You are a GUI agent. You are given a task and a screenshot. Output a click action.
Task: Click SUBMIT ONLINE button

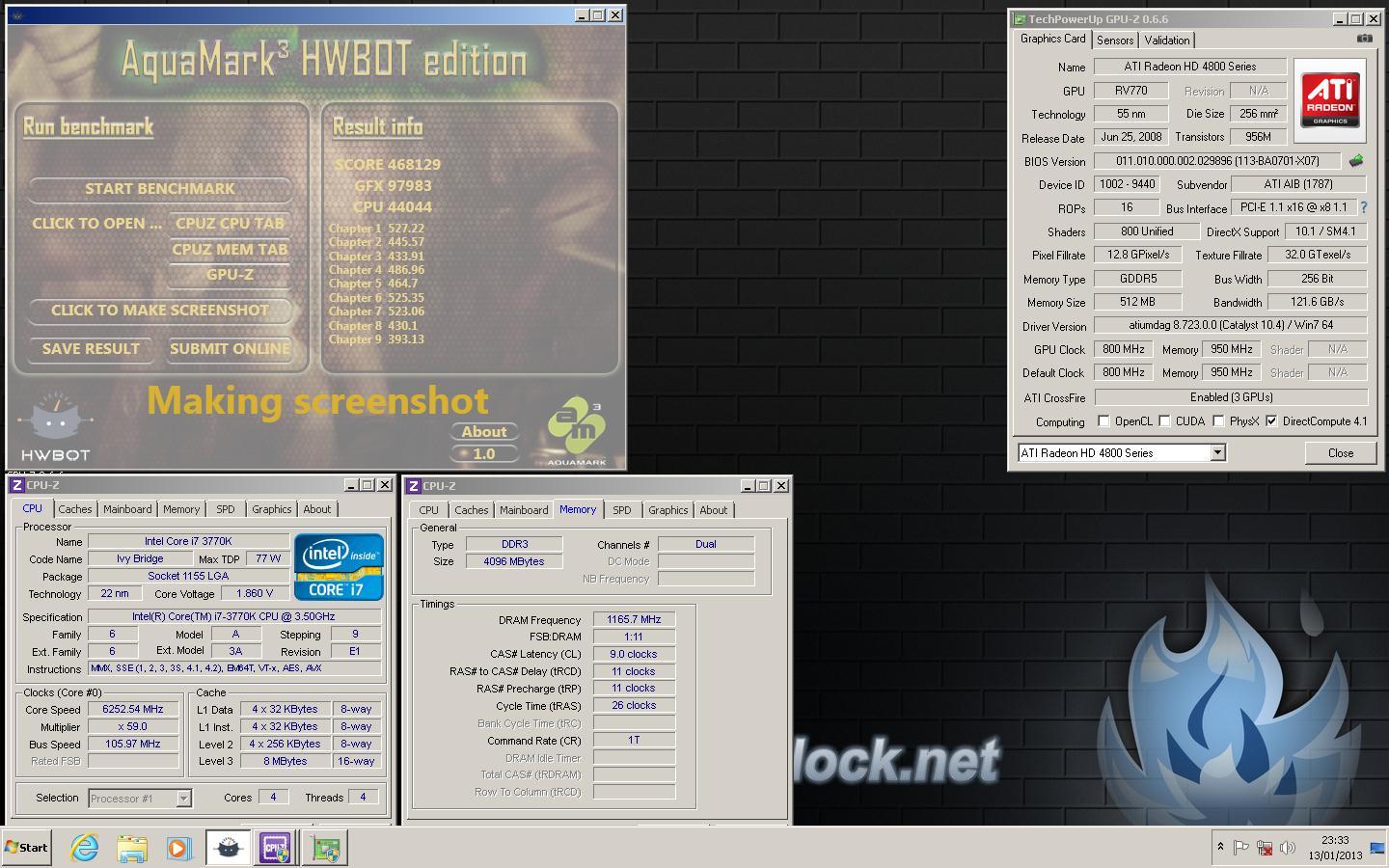coord(230,349)
